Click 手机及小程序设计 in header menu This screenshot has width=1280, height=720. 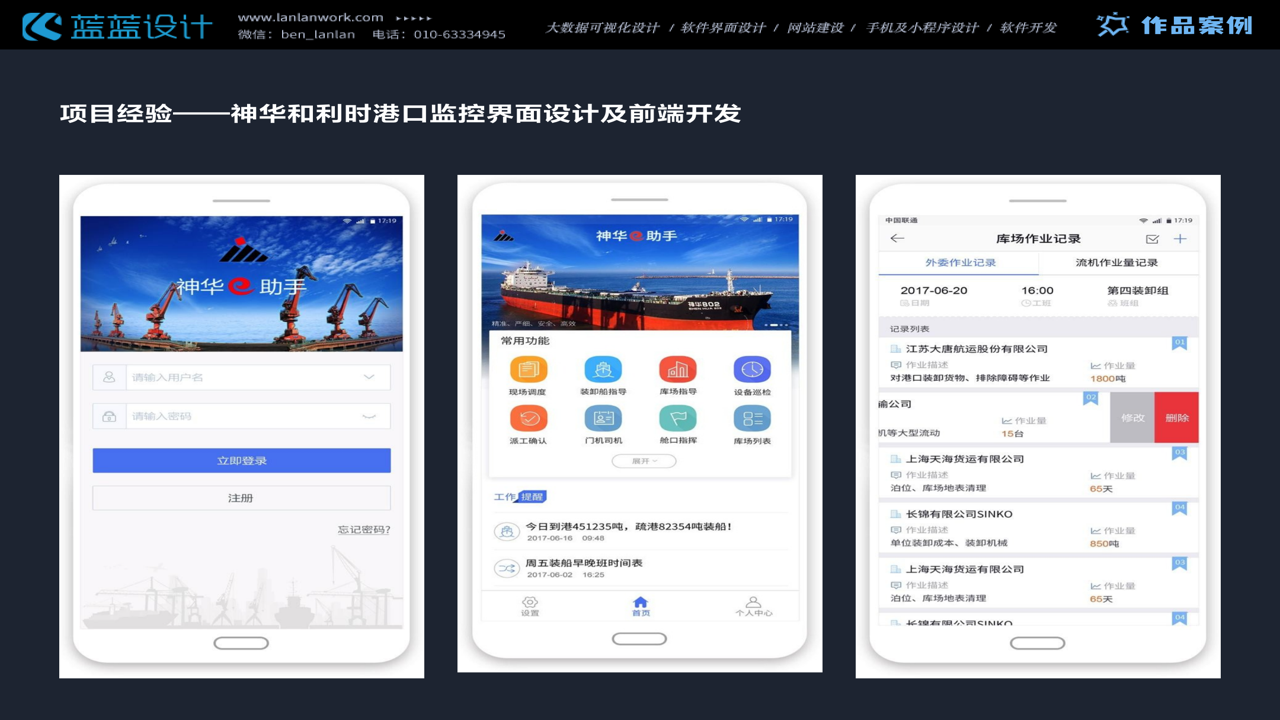click(x=922, y=27)
